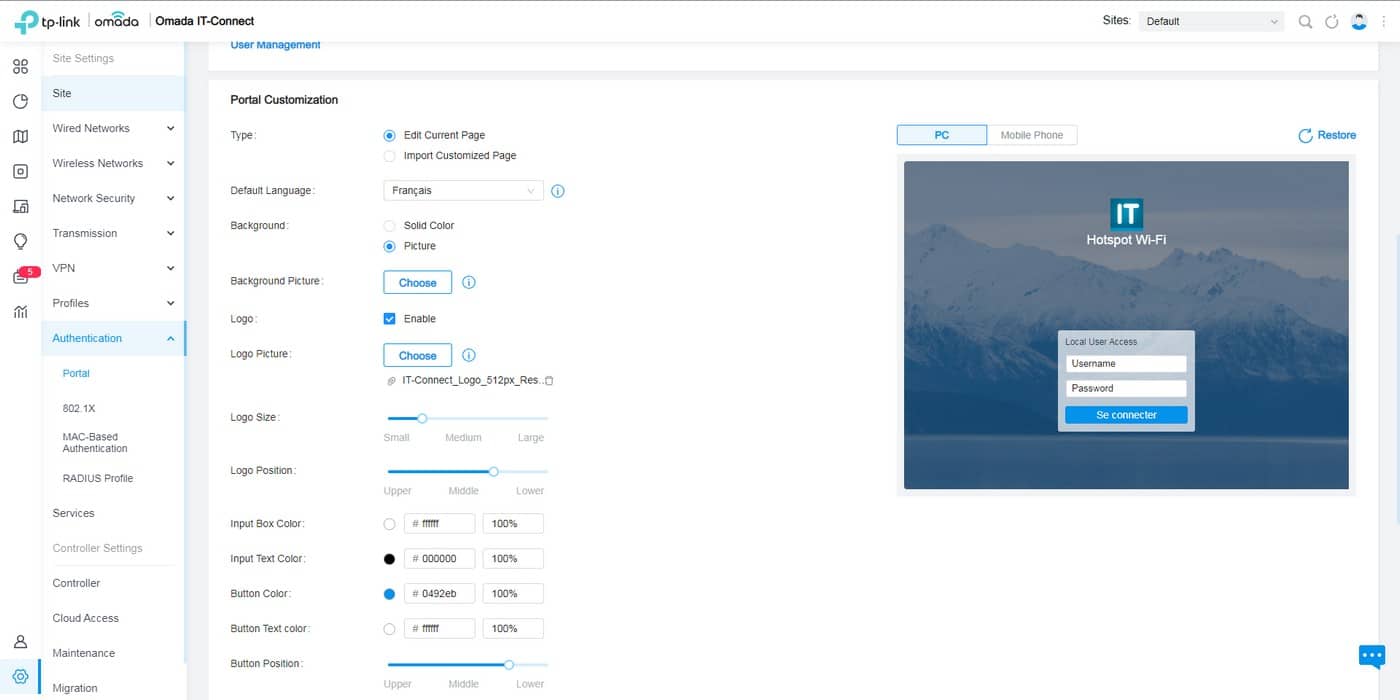Open the Site settings item
This screenshot has width=1400, height=700.
[x=113, y=93]
